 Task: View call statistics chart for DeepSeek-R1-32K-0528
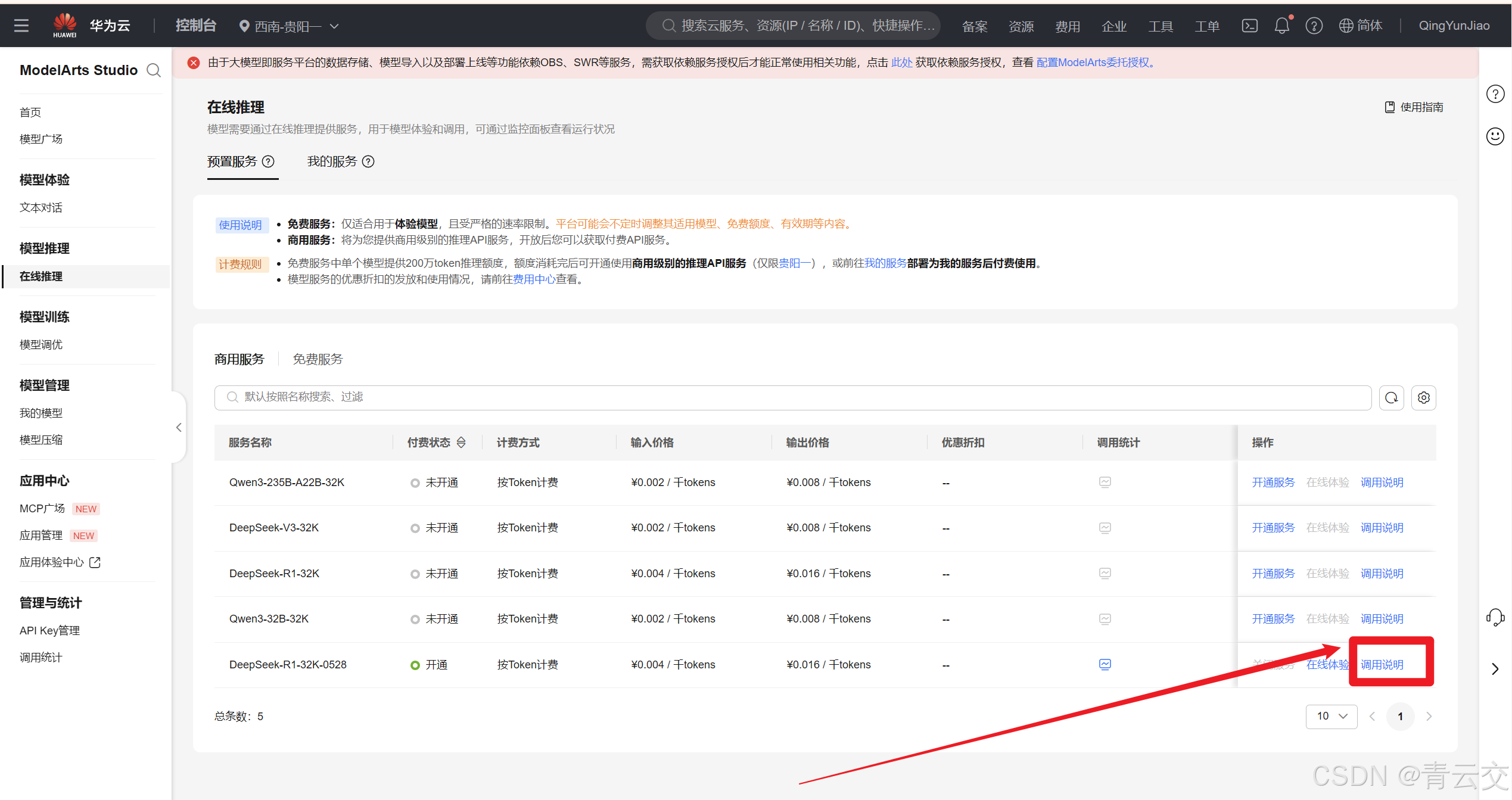[1105, 664]
